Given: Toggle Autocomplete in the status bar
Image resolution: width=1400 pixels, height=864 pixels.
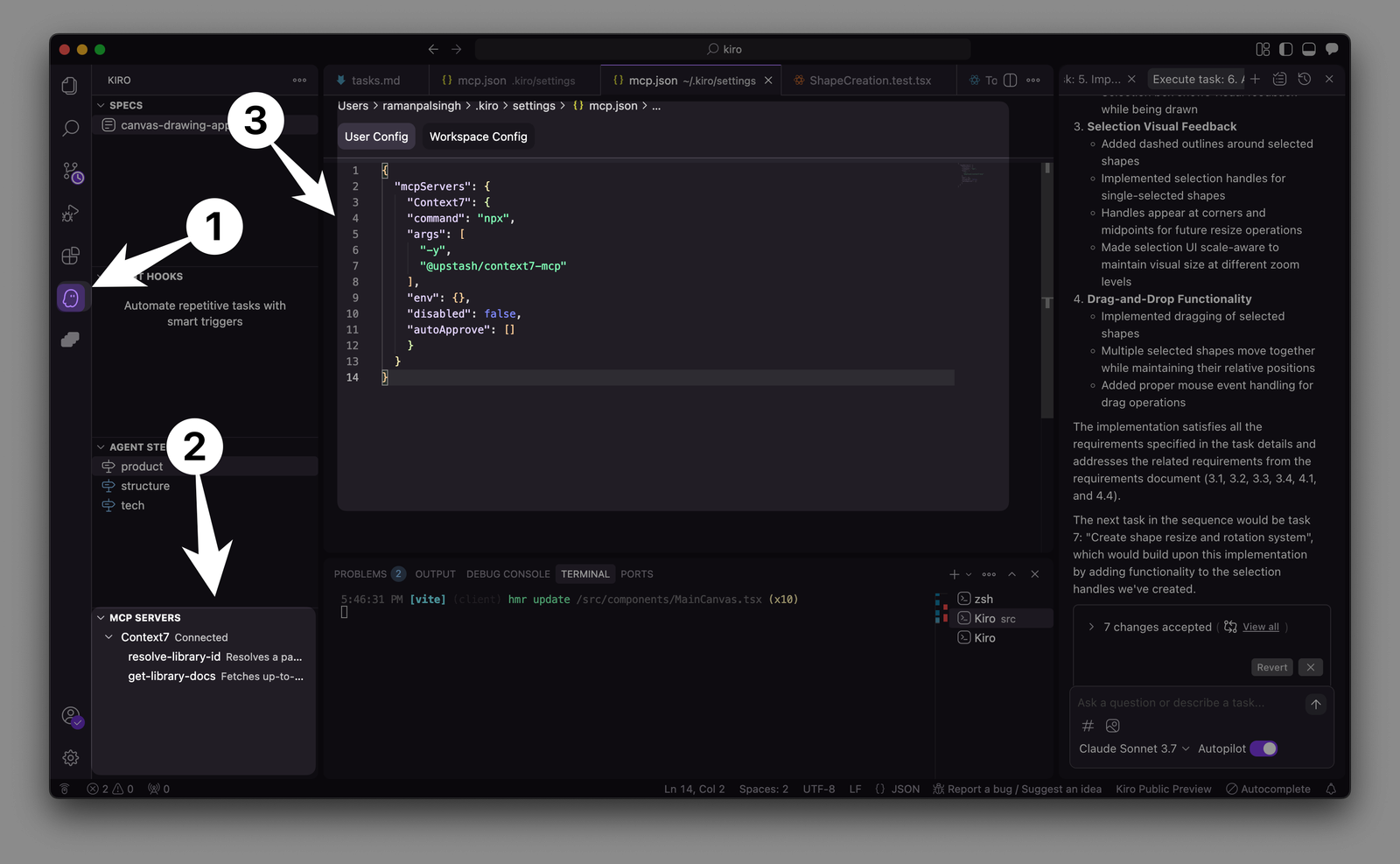Looking at the screenshot, I should click(1269, 789).
